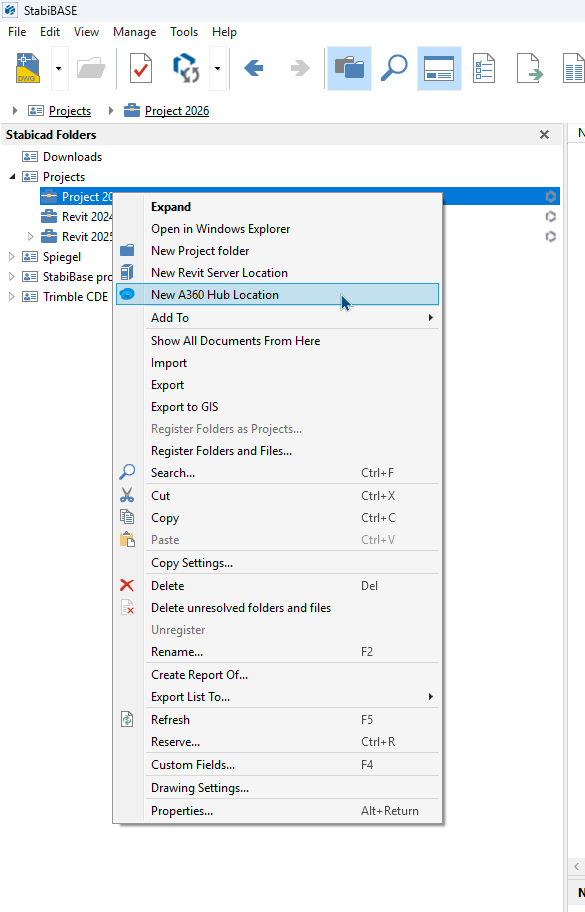The height and width of the screenshot is (912, 585).
Task: Select the Spiegel tree item
Action: coord(62,257)
